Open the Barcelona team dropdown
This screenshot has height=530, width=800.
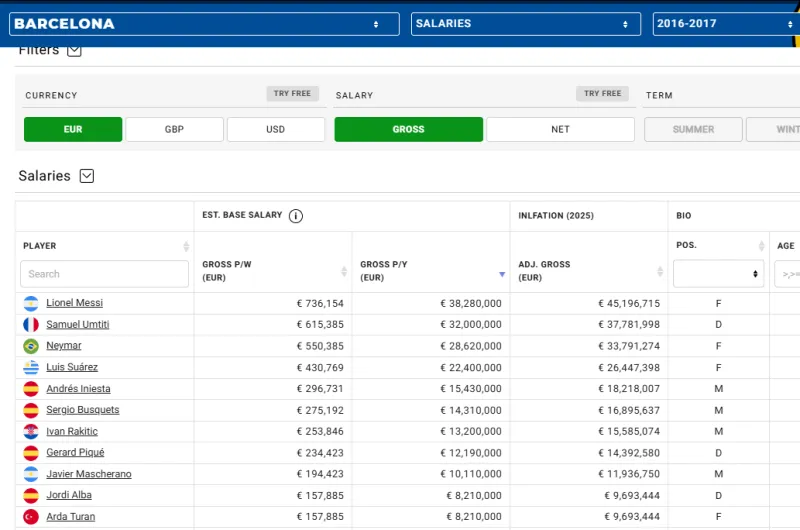[204, 24]
